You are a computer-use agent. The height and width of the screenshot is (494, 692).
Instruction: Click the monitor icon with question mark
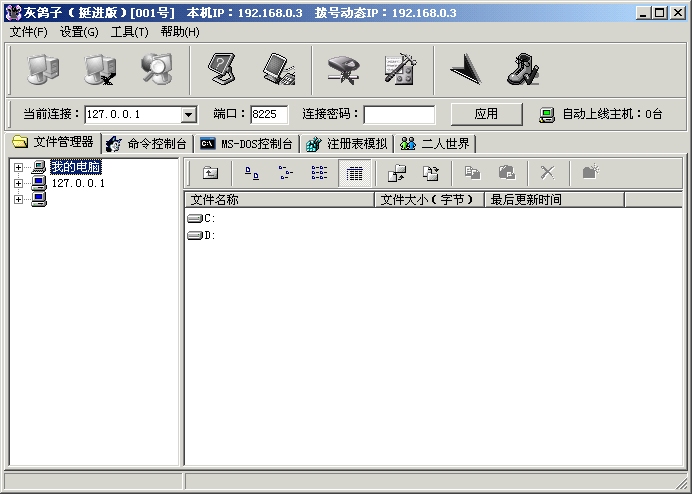pos(222,68)
